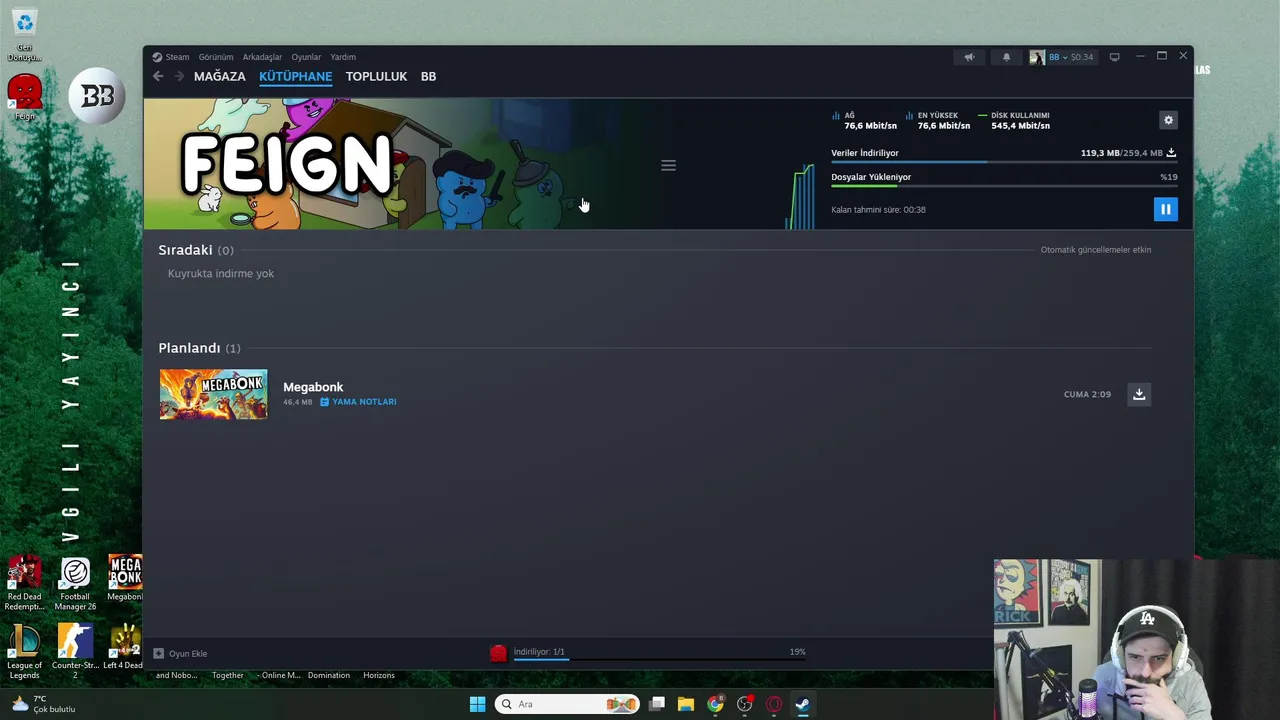Click the AĞ 76,6 Mbit/sn stat

coord(865,120)
